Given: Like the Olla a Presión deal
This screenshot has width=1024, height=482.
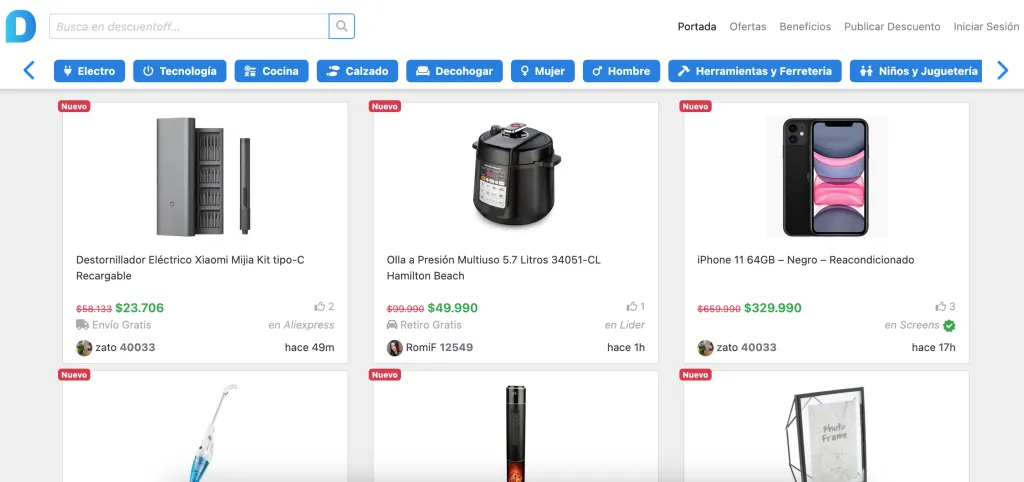Looking at the screenshot, I should (x=632, y=306).
